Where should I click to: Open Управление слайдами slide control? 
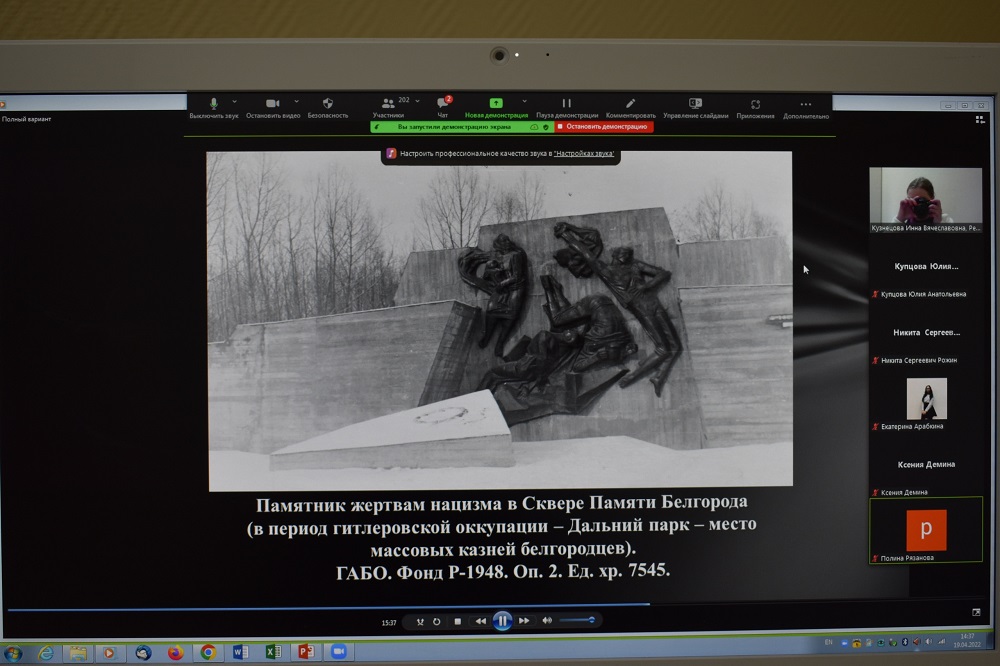(x=695, y=104)
